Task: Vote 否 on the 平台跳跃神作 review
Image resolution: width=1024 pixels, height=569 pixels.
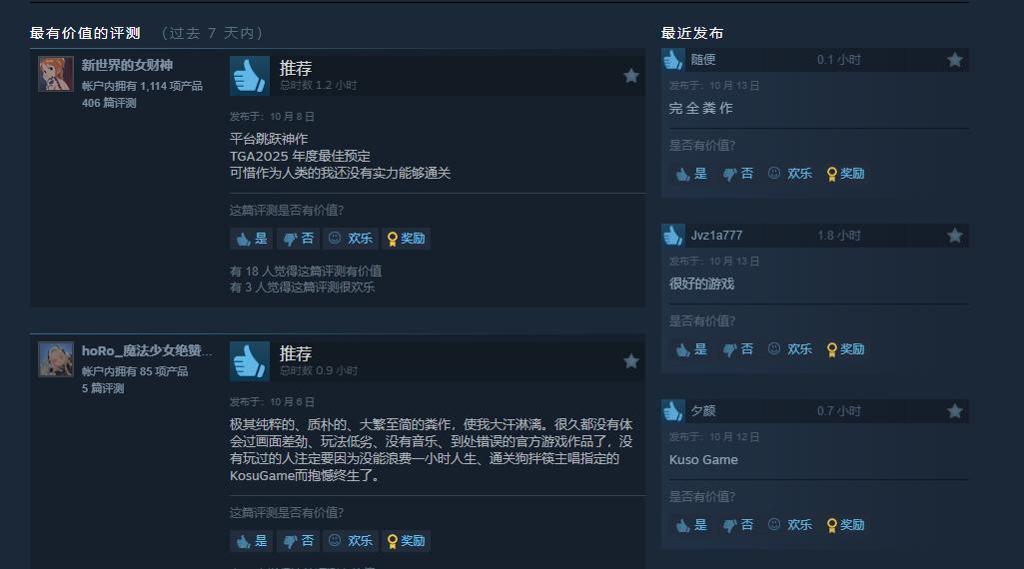Action: click(x=298, y=238)
